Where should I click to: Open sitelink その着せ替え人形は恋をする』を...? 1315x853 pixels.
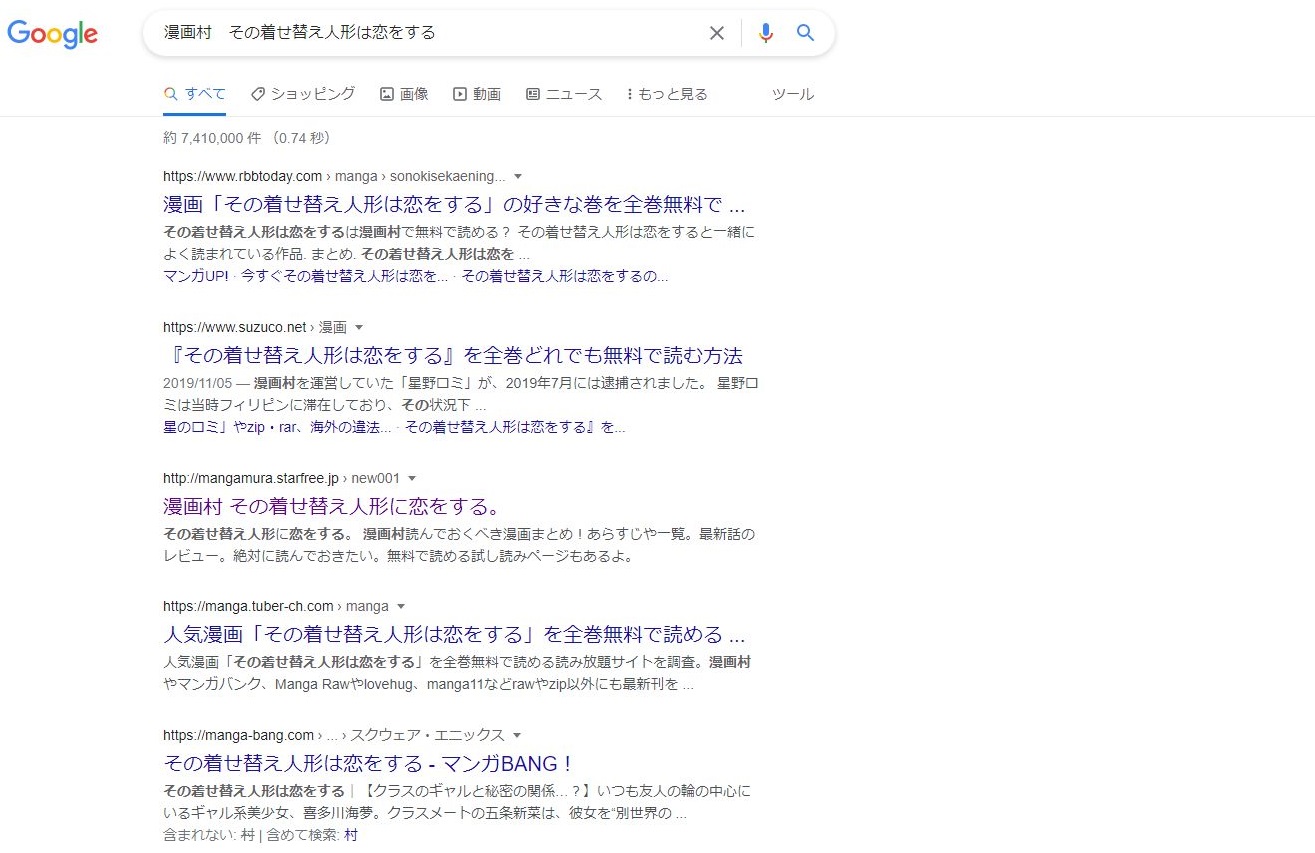[515, 427]
